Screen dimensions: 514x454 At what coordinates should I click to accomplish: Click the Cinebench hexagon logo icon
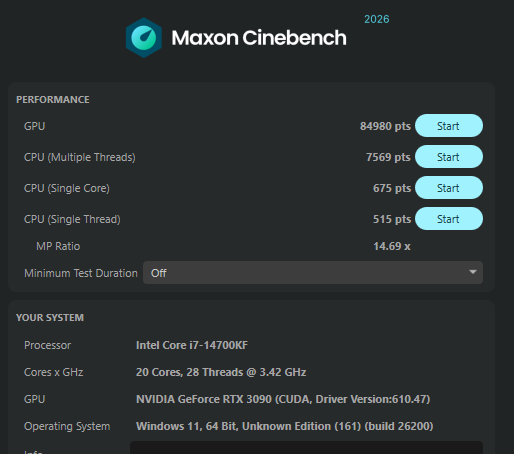[144, 38]
